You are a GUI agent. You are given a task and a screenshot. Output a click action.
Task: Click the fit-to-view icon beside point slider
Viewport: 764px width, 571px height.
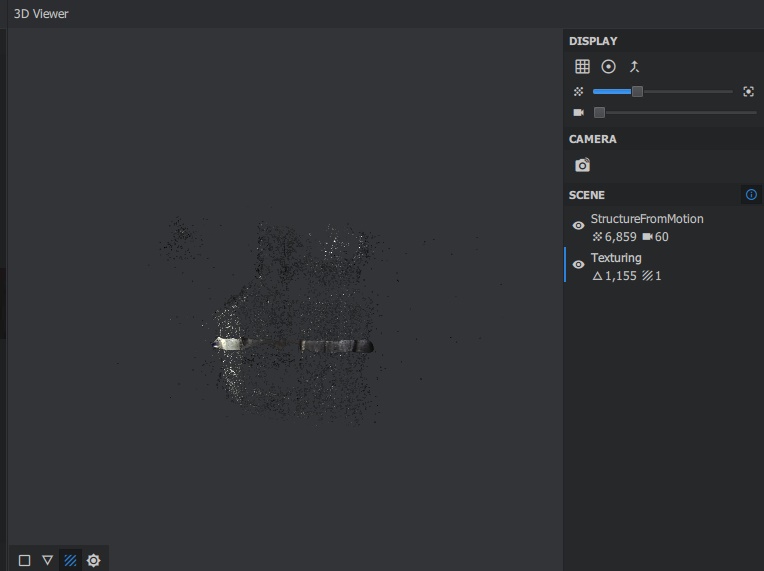748,92
